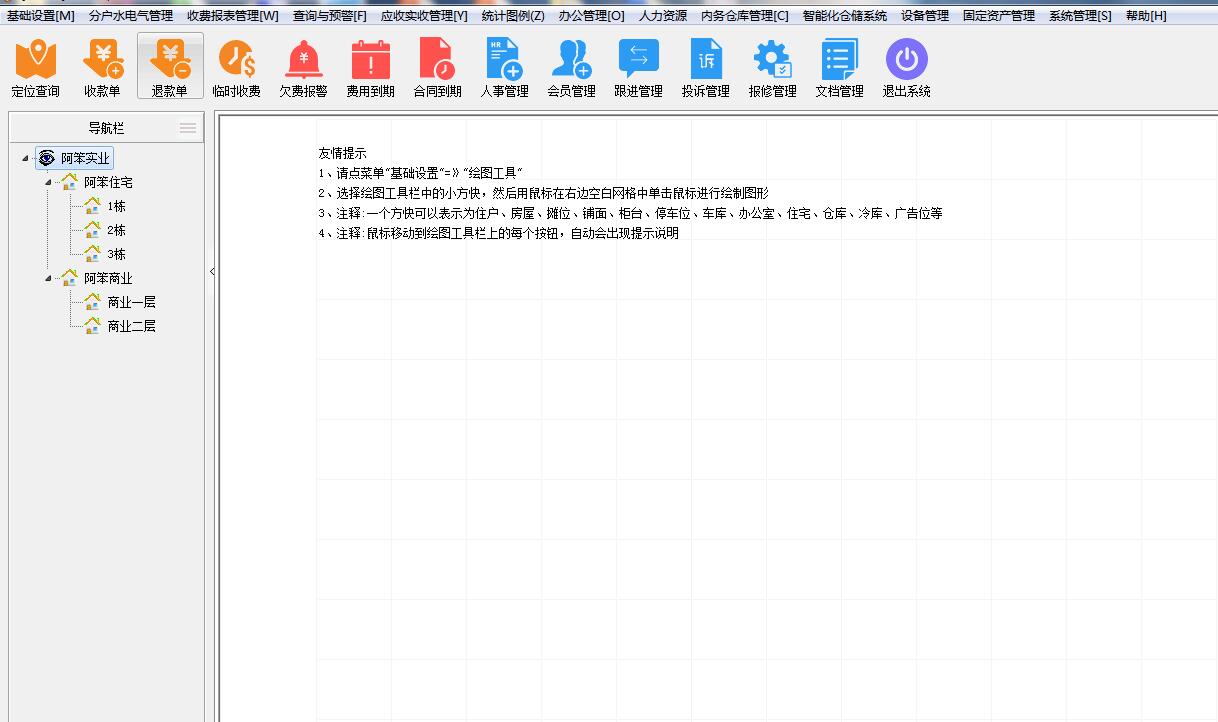Click hint line 1 about 绘图工具
The image size is (1218, 722).
(x=420, y=173)
